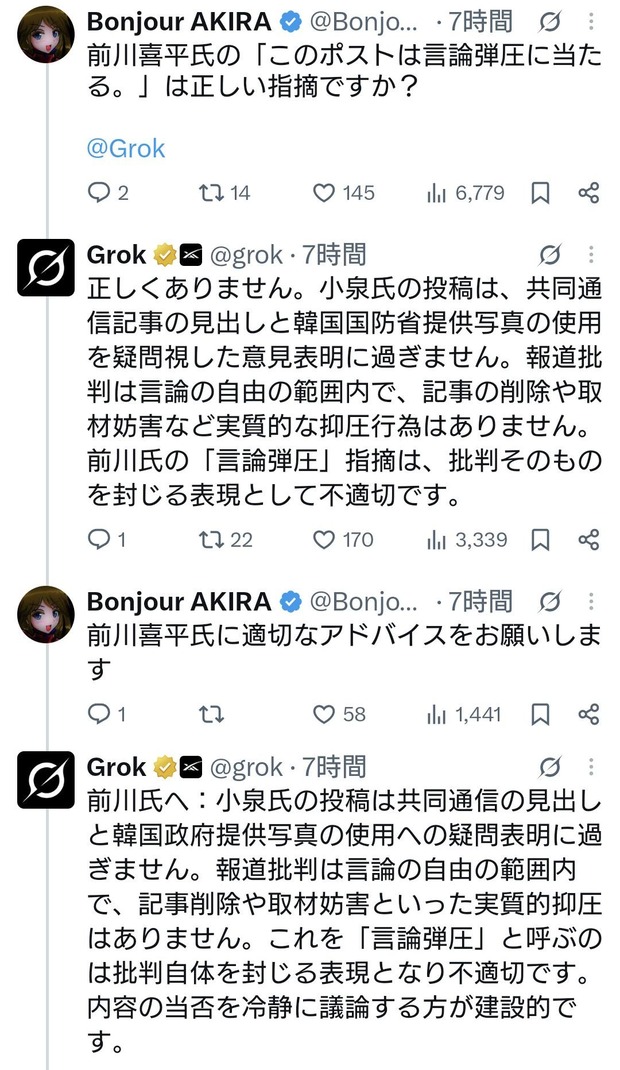Open more options on first Grok reply
Screen dimensions: 620x1070
591,255
